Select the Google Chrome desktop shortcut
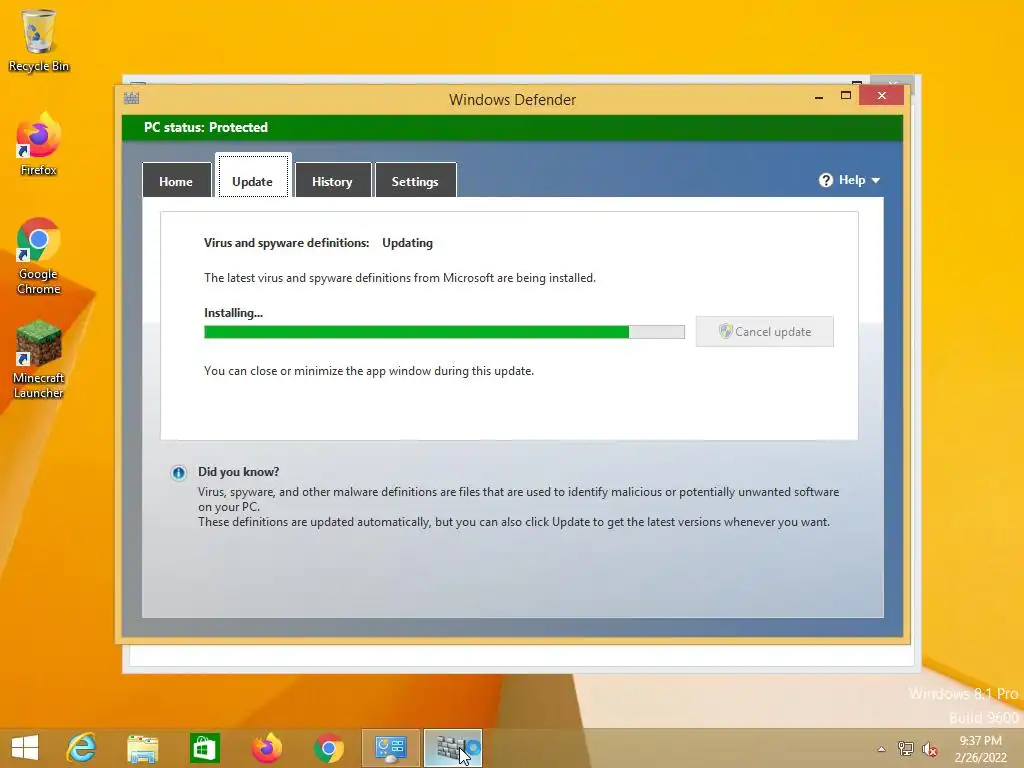The image size is (1024, 768). tap(39, 256)
